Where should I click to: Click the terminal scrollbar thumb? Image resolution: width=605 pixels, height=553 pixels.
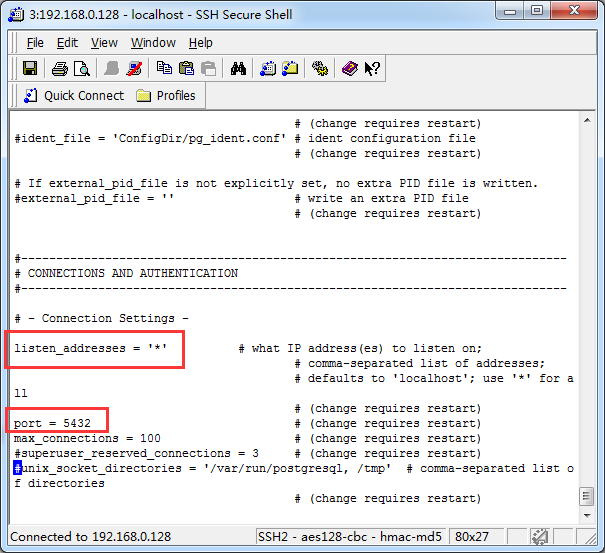586,496
